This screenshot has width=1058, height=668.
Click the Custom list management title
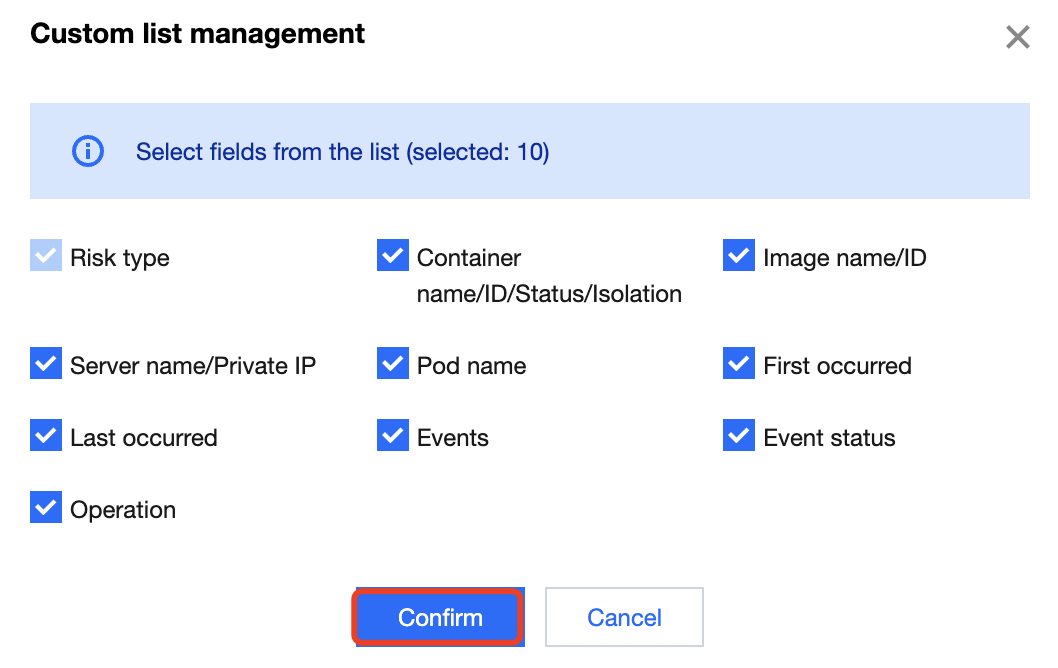pyautogui.click(x=198, y=34)
